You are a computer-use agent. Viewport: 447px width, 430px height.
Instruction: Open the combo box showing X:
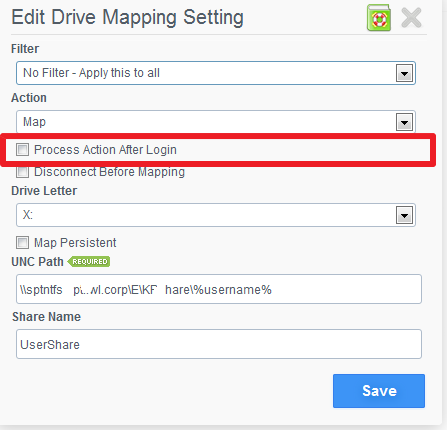point(216,215)
